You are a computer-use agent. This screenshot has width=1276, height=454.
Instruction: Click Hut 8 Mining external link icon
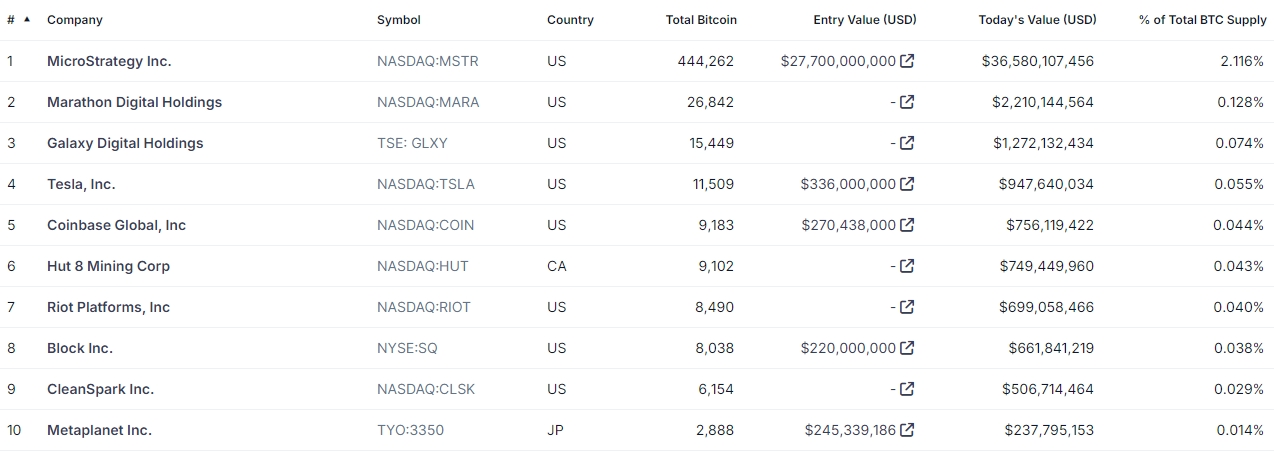pos(907,266)
